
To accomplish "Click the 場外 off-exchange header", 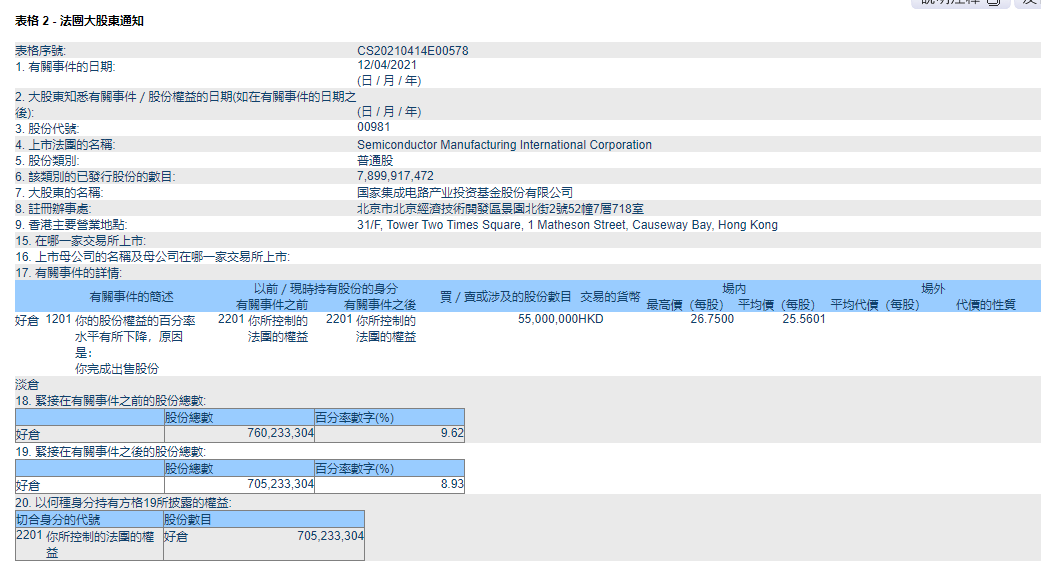I will [933, 289].
